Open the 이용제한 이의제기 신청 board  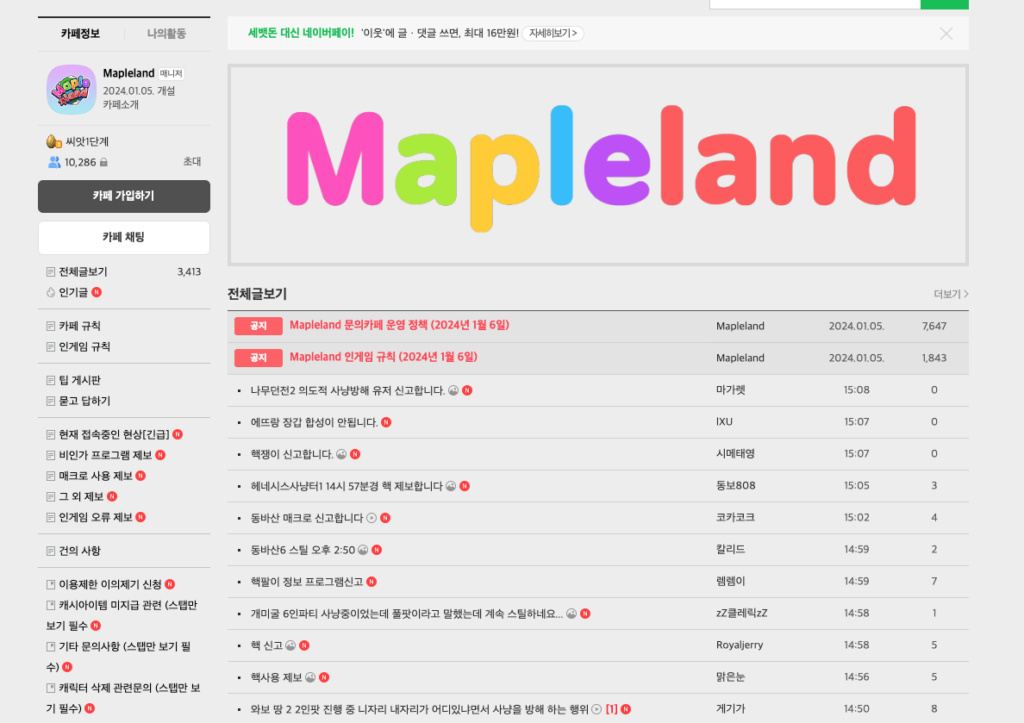tap(110, 585)
